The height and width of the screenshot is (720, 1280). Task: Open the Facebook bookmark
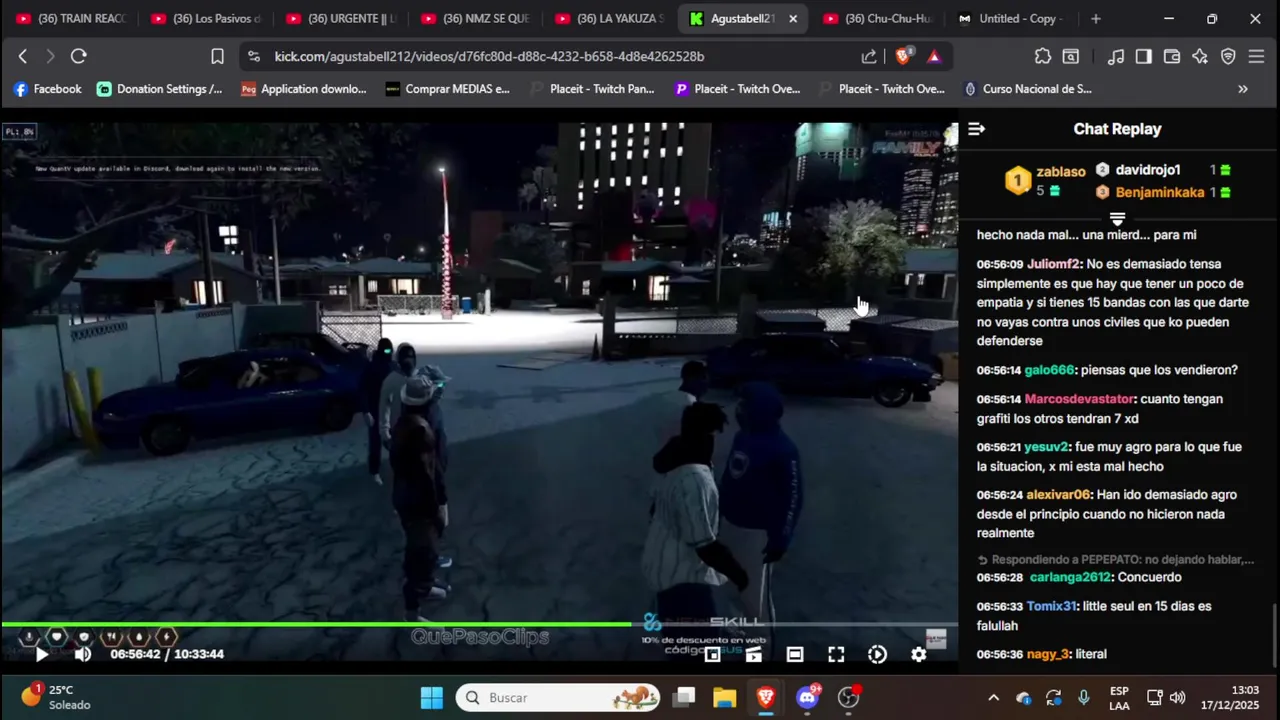47,89
